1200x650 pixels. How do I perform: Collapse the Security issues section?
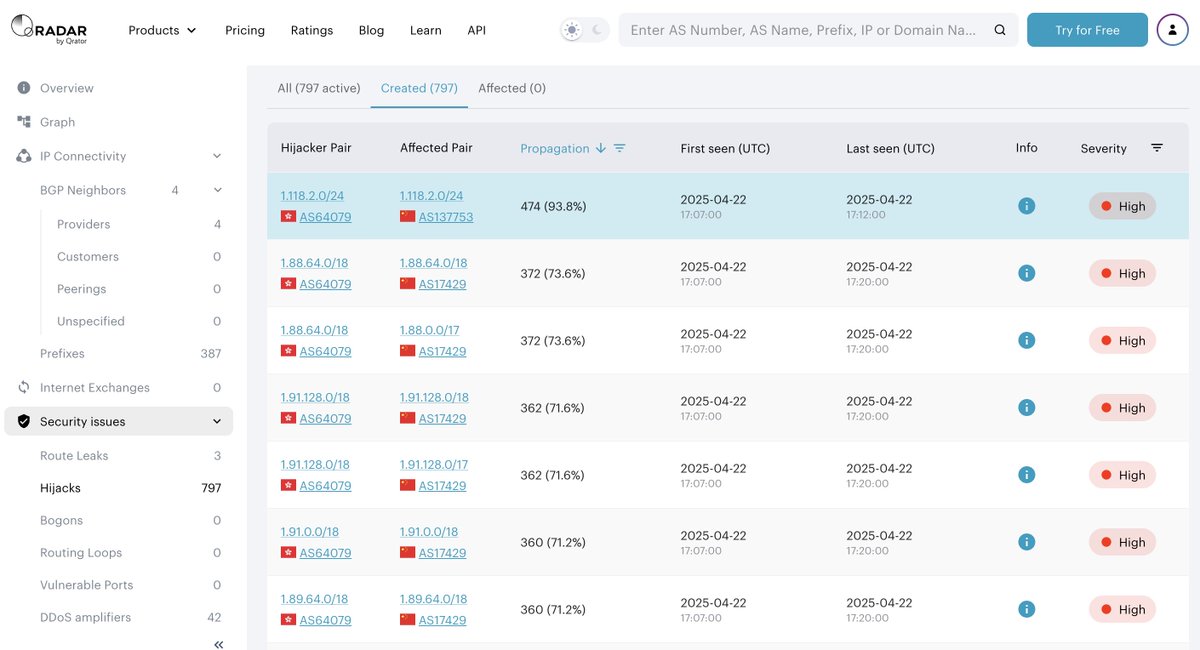[216, 421]
